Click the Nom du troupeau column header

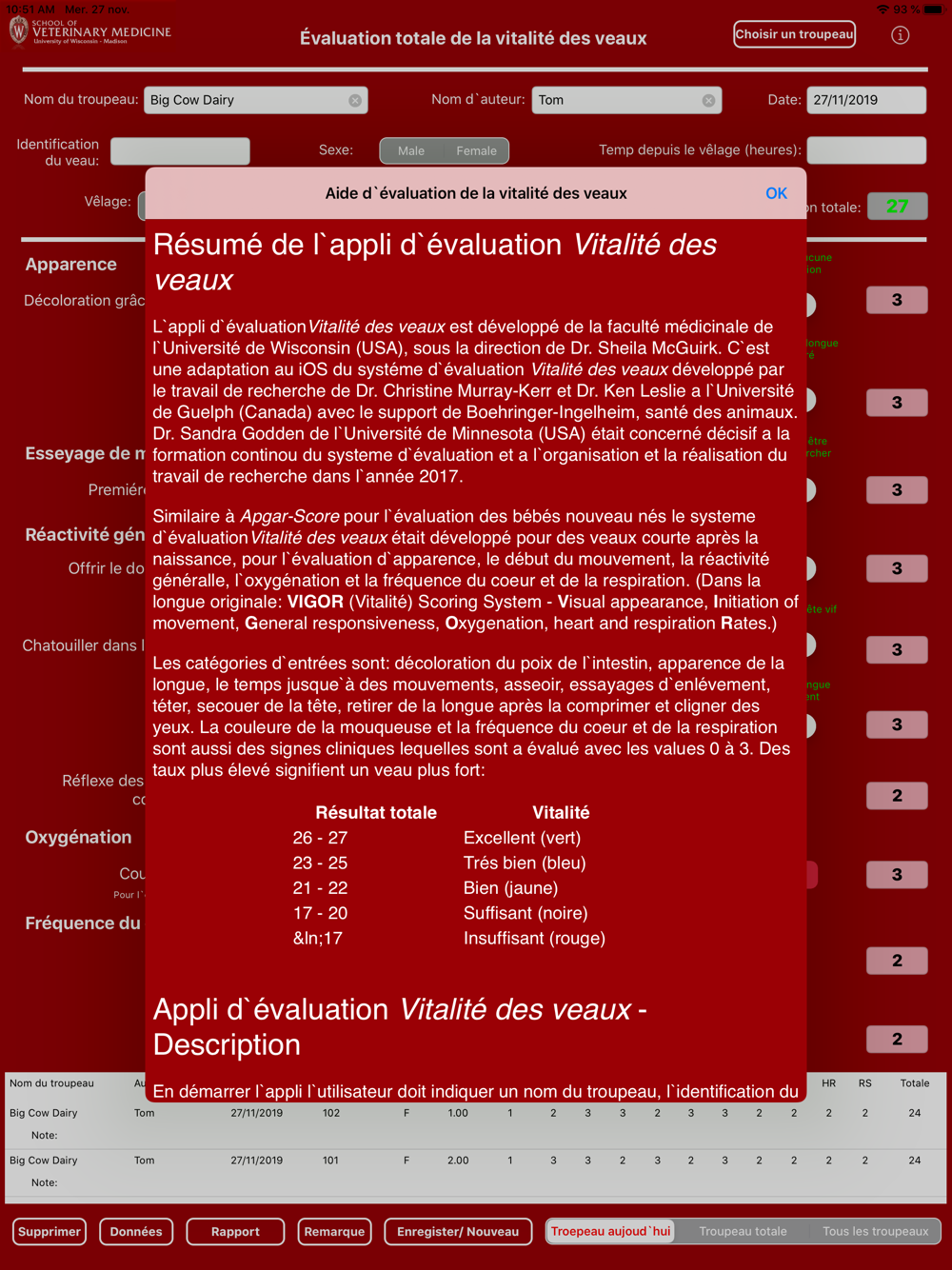point(51,1083)
